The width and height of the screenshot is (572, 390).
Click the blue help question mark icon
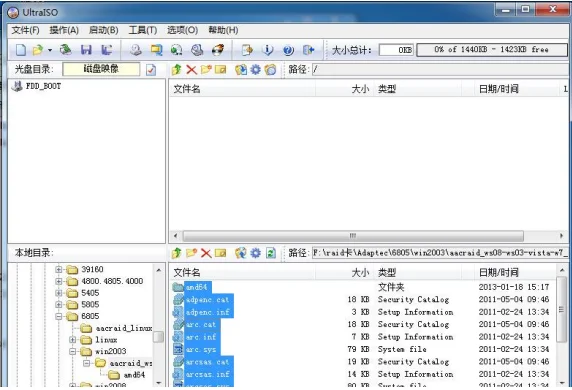[288, 50]
